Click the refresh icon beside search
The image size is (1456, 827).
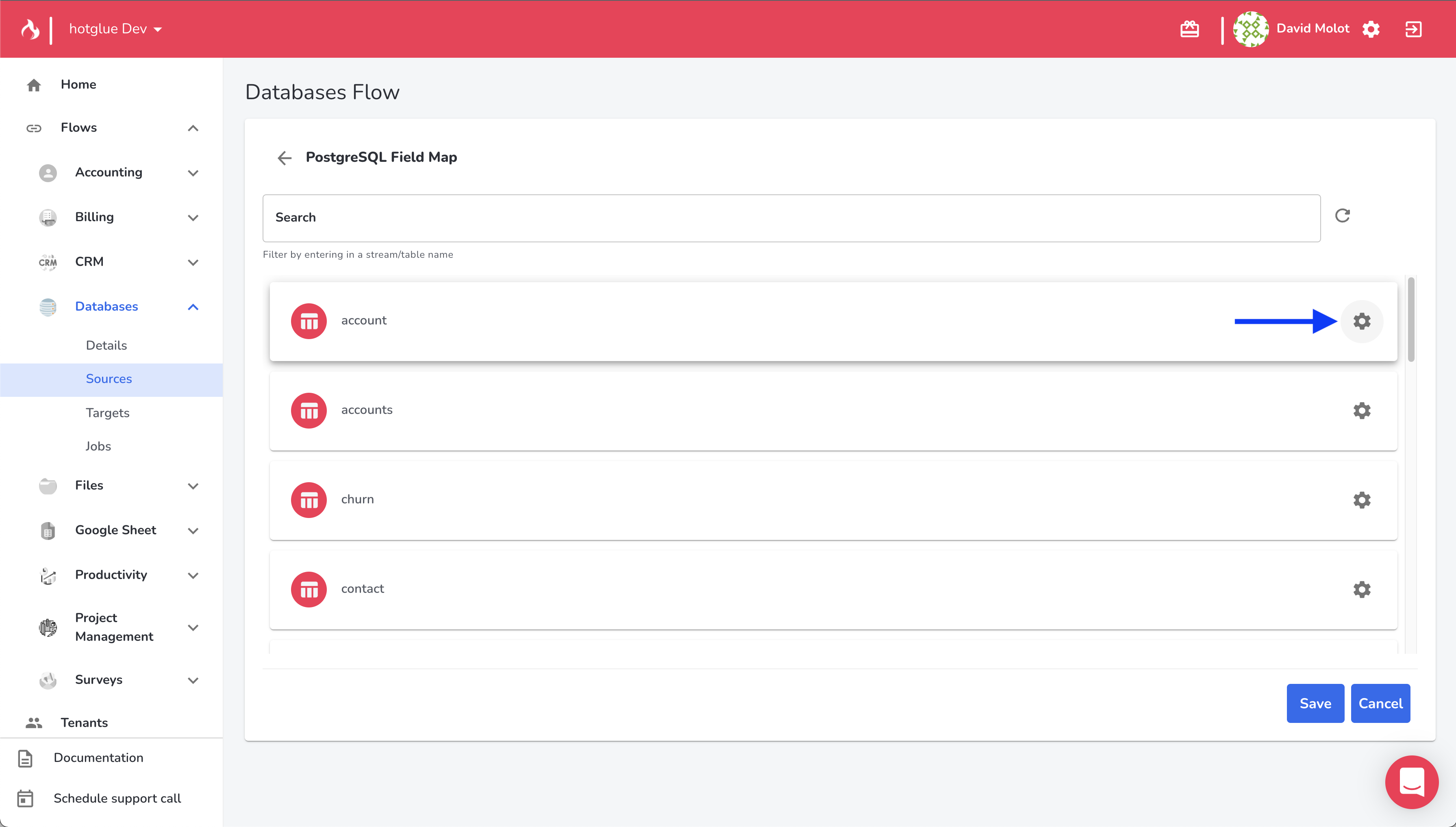pos(1342,216)
